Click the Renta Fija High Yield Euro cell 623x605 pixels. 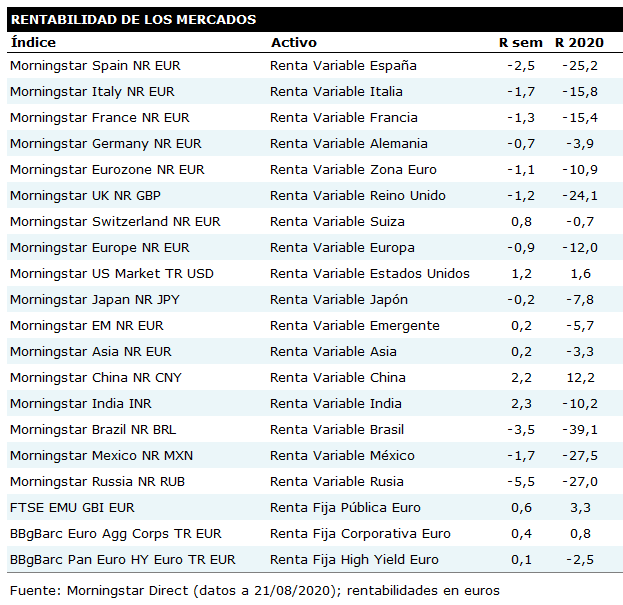[x=354, y=560]
